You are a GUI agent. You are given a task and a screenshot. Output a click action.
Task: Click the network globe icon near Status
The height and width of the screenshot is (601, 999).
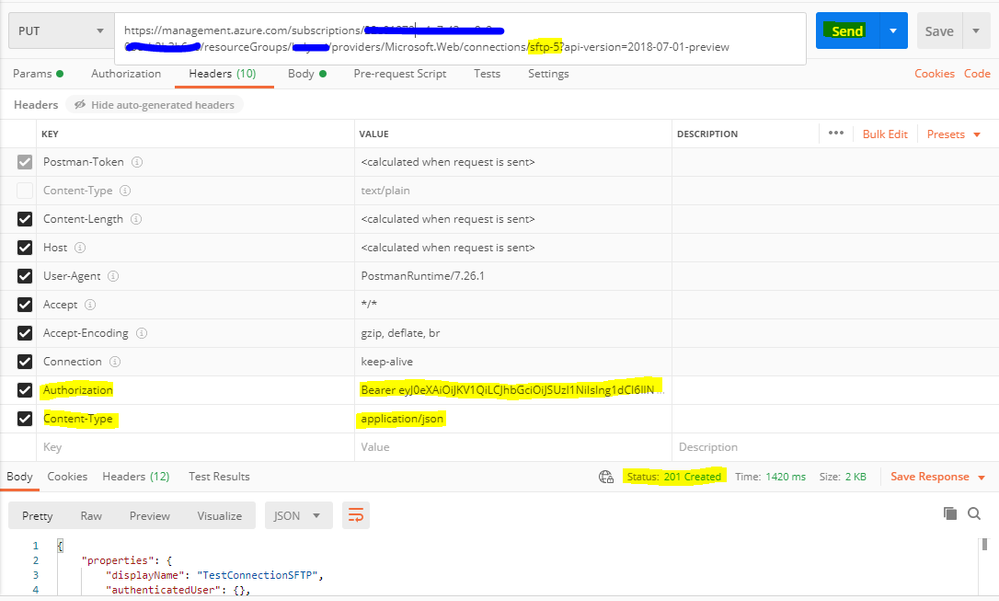coord(606,477)
